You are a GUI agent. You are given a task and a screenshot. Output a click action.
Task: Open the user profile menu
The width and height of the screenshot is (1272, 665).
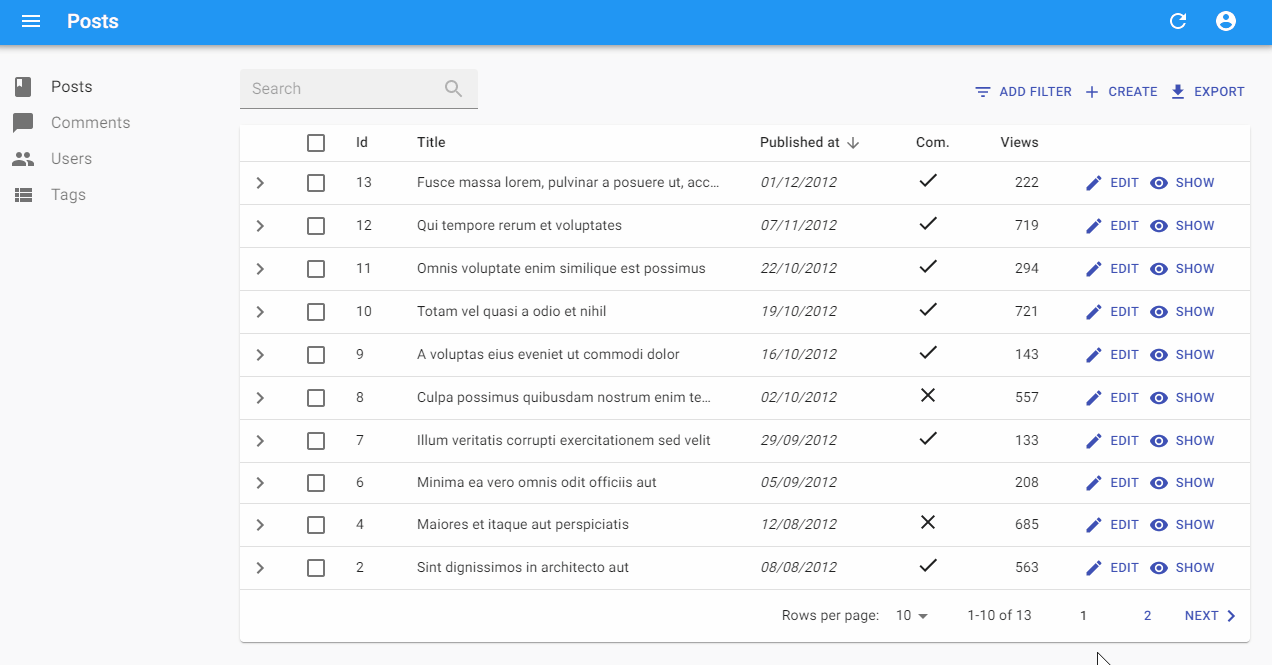tap(1225, 20)
